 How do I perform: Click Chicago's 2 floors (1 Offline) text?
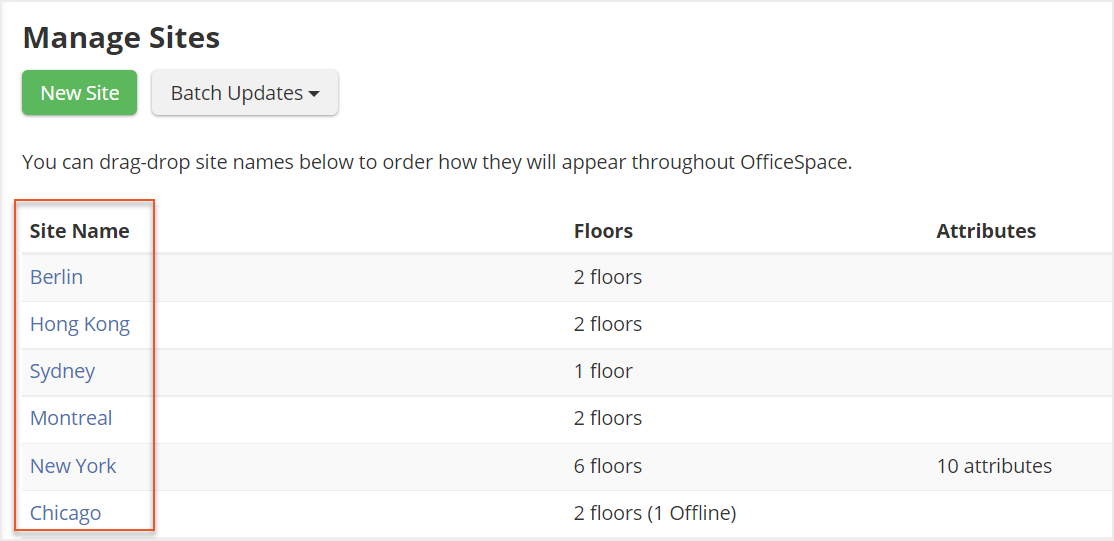point(655,513)
